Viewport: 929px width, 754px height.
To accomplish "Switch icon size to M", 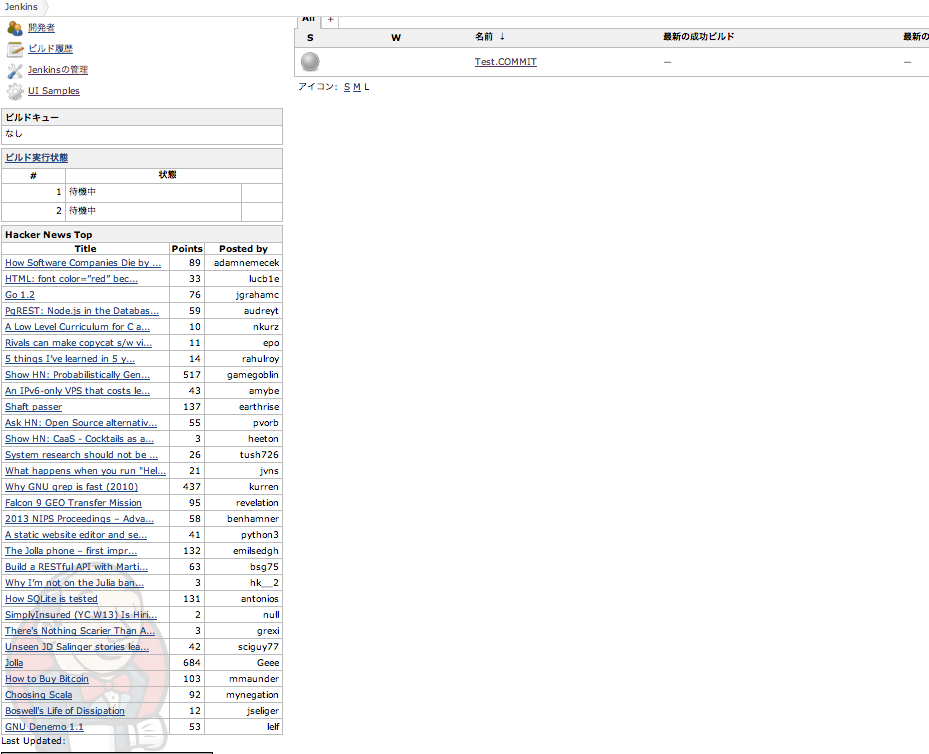I will coord(357,87).
